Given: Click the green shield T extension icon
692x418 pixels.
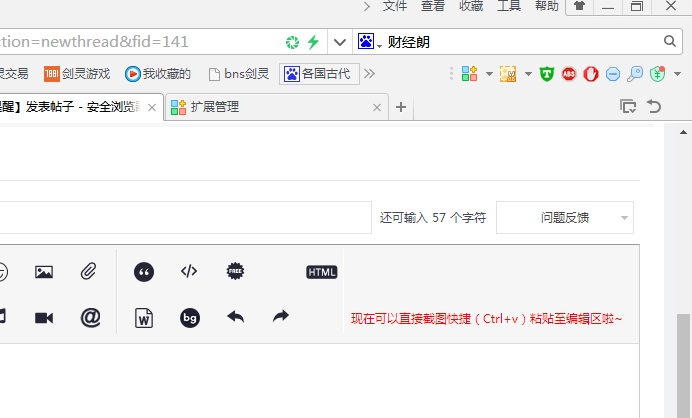Looking at the screenshot, I should 547,74.
